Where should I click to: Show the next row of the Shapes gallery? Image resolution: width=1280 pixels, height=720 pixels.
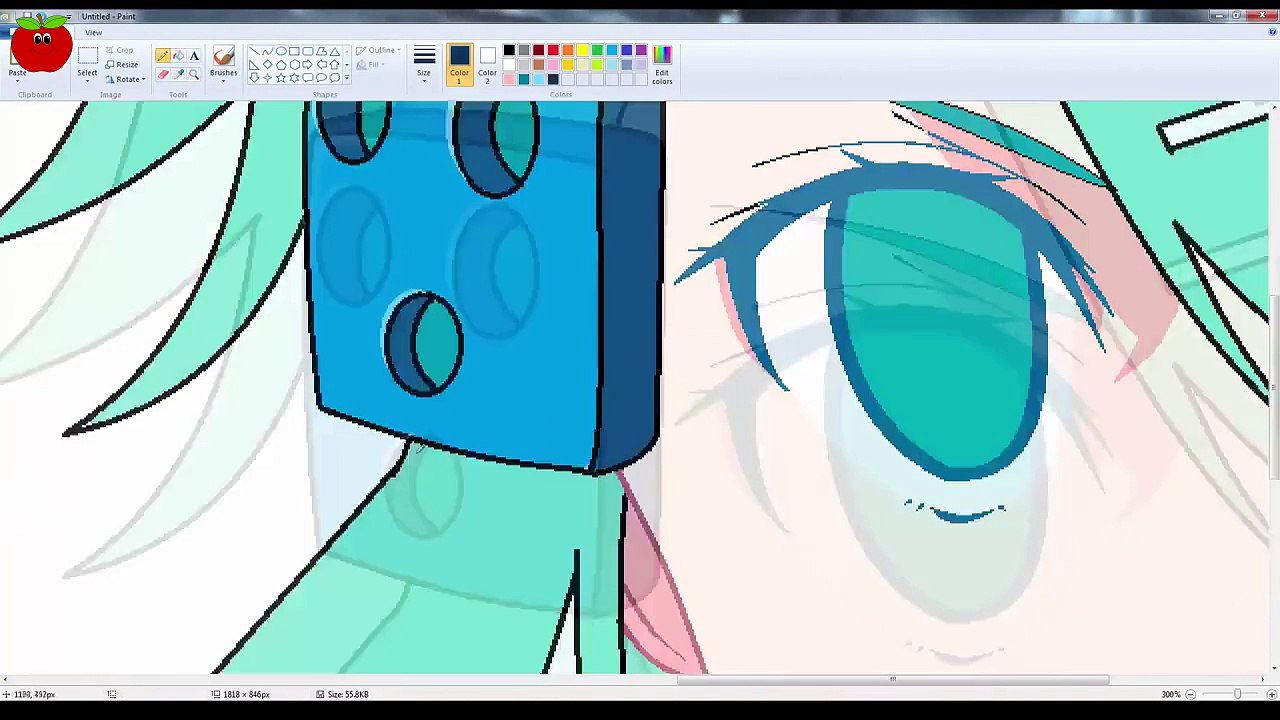[x=347, y=65]
